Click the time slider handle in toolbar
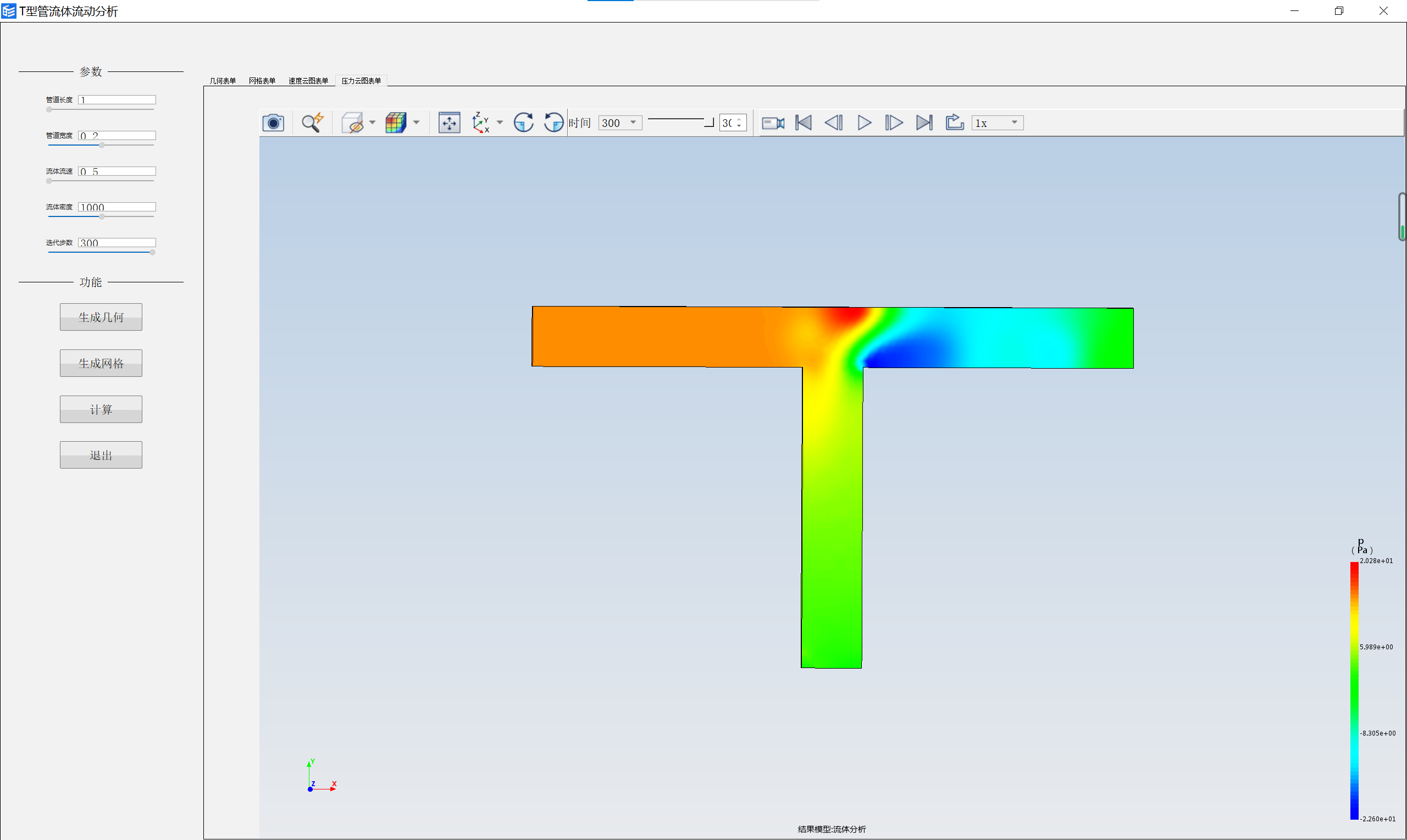 pos(709,123)
